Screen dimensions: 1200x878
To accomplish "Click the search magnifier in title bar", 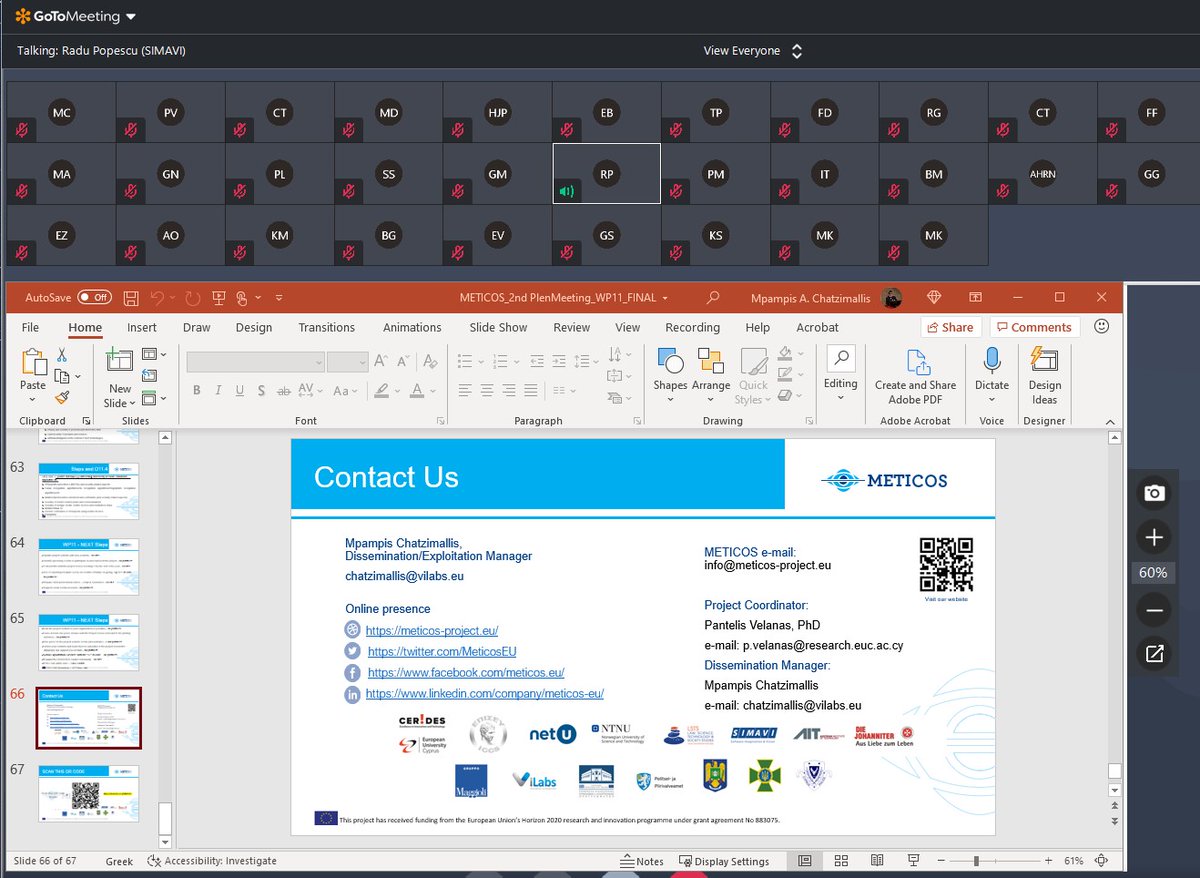I will point(713,298).
